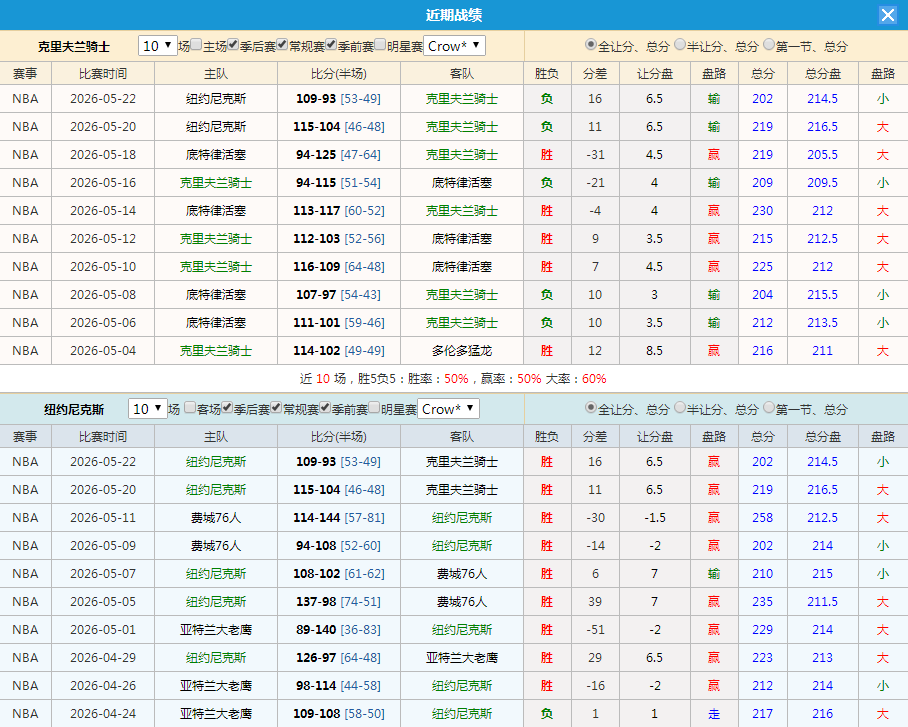Open the 10 场 count dropdown for 克里夫兰骑士
Image resolution: width=908 pixels, height=727 pixels.
pyautogui.click(x=158, y=46)
